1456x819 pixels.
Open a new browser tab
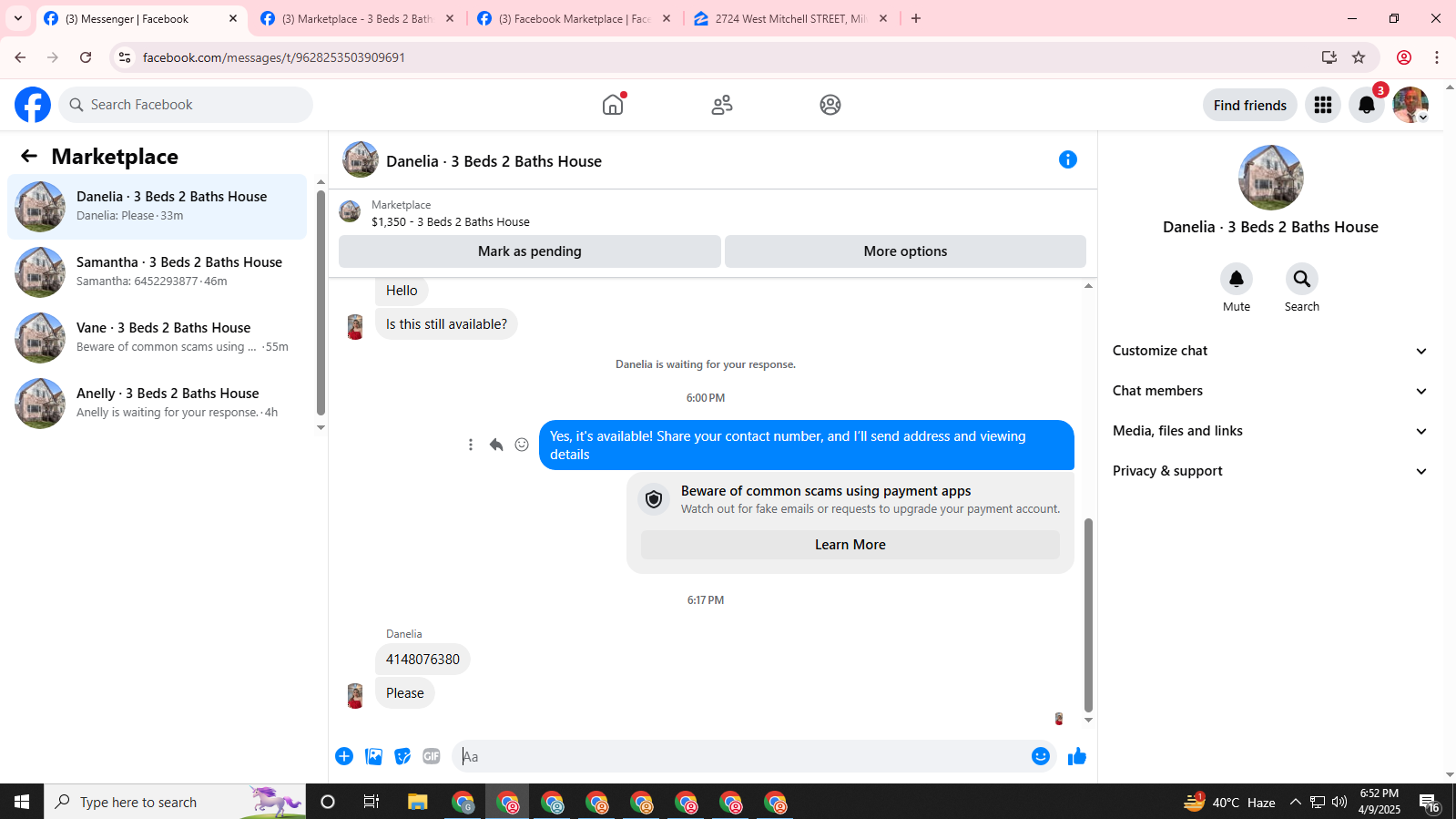916,18
